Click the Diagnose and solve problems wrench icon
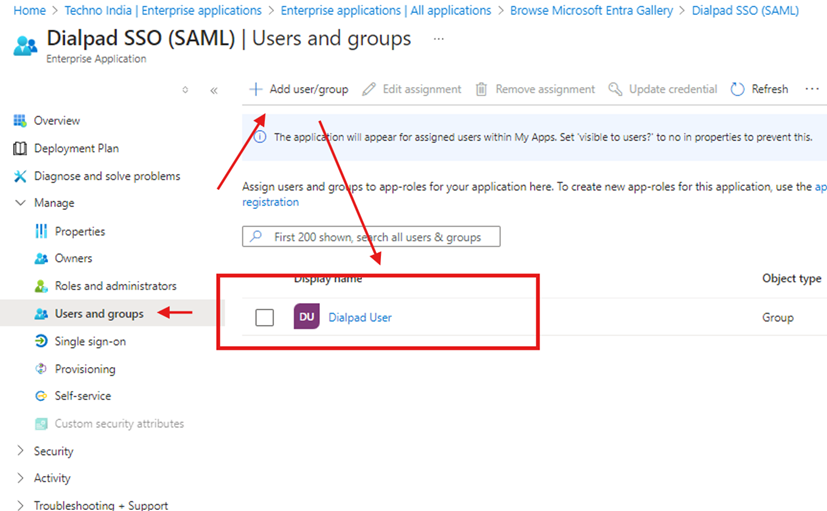 (x=20, y=176)
